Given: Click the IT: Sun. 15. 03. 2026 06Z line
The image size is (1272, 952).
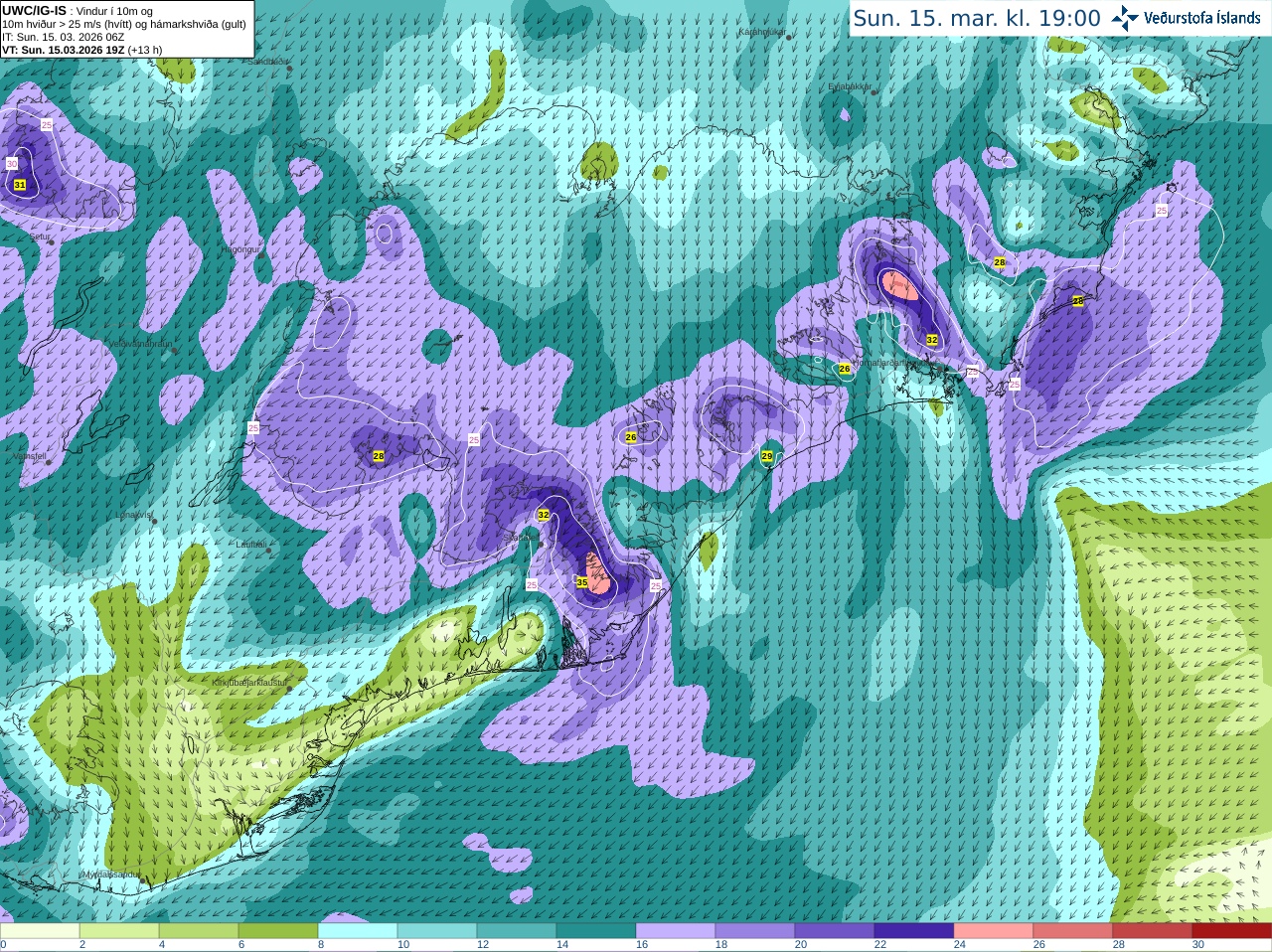Looking at the screenshot, I should [x=63, y=37].
